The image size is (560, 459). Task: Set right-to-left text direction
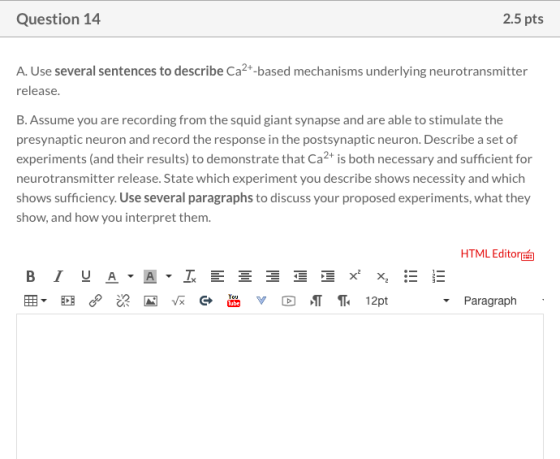tap(344, 301)
